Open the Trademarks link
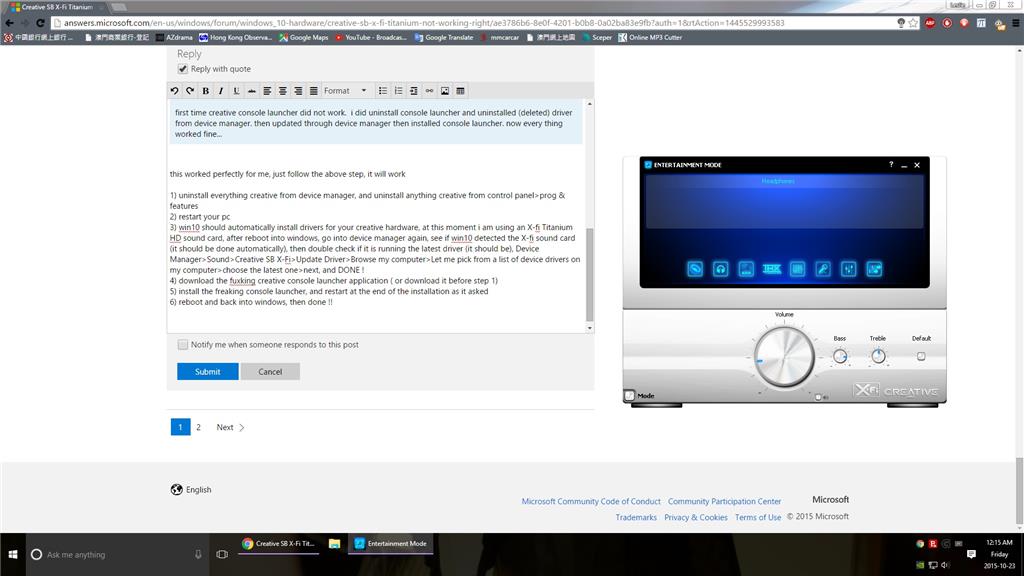This screenshot has width=1024, height=576. [636, 517]
